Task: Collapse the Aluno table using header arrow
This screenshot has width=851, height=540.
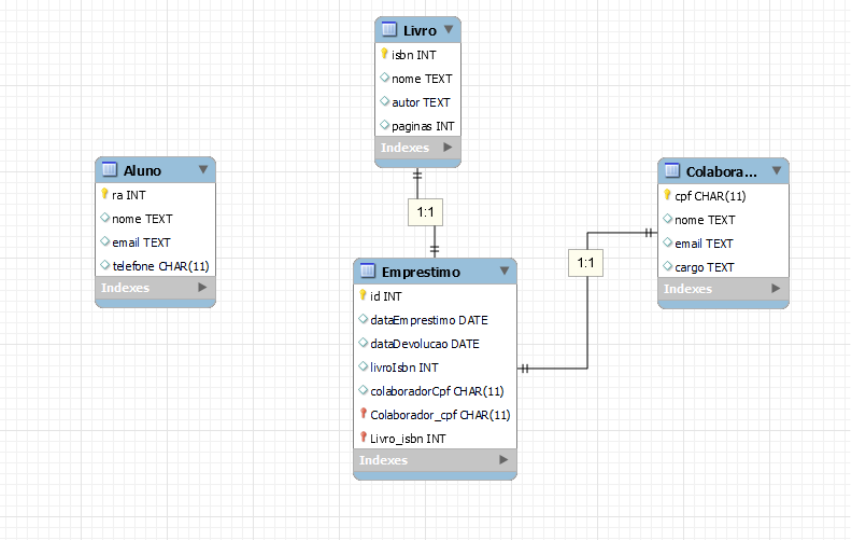Action: tap(203, 170)
